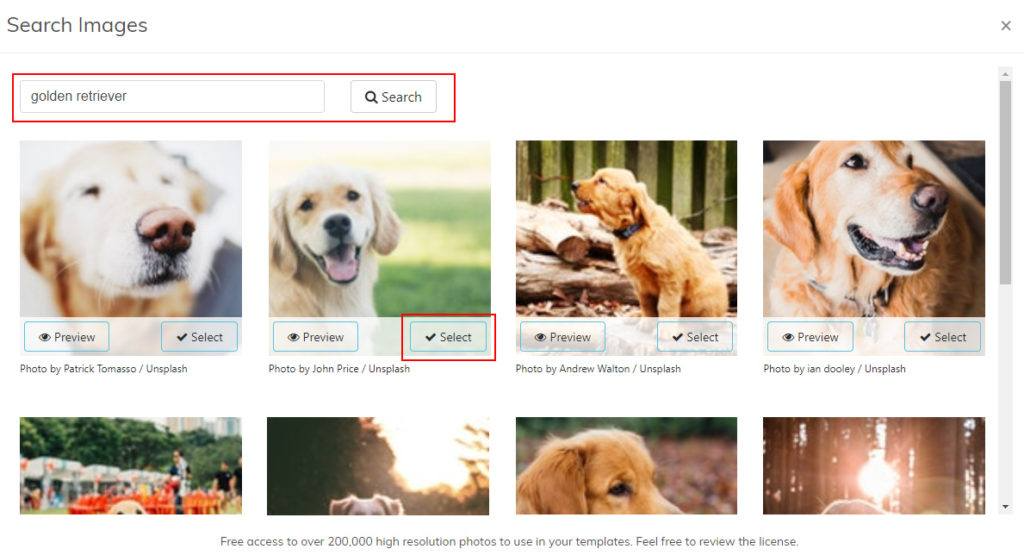The image size is (1024, 555).
Task: Click 'Photo by Patrick Tomasso / Unsplash' caption
Action: coord(104,369)
